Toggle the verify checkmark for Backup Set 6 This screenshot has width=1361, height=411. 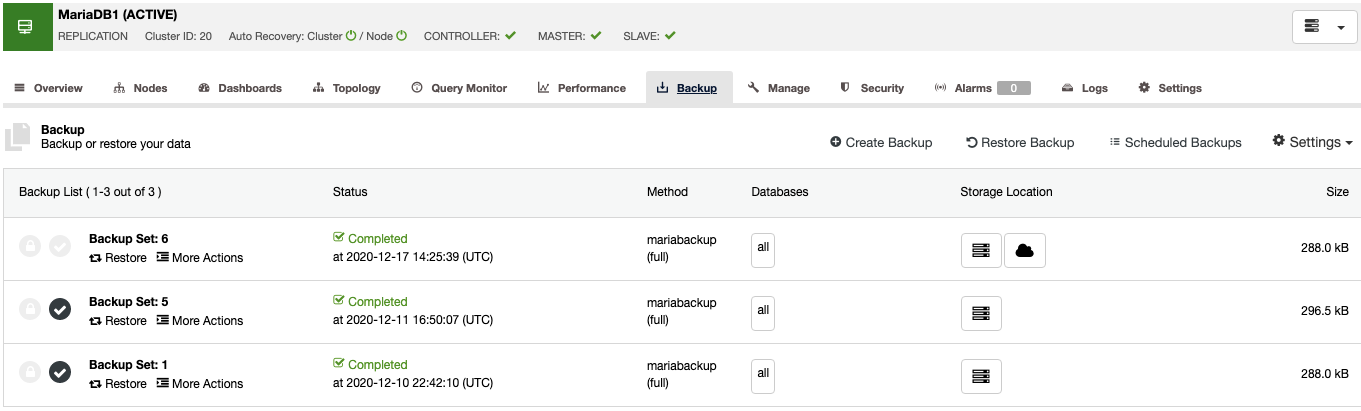(x=60, y=246)
